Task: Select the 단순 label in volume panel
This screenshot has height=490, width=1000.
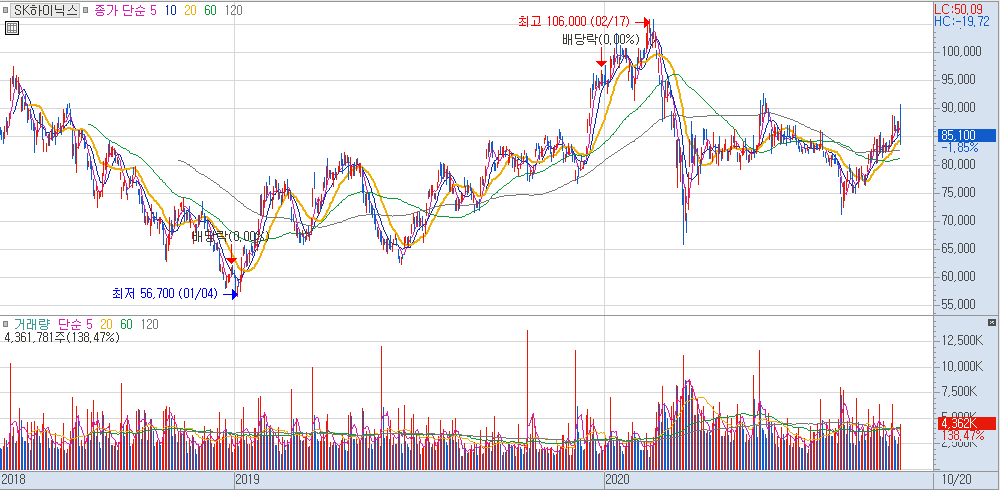Action: click(x=70, y=324)
